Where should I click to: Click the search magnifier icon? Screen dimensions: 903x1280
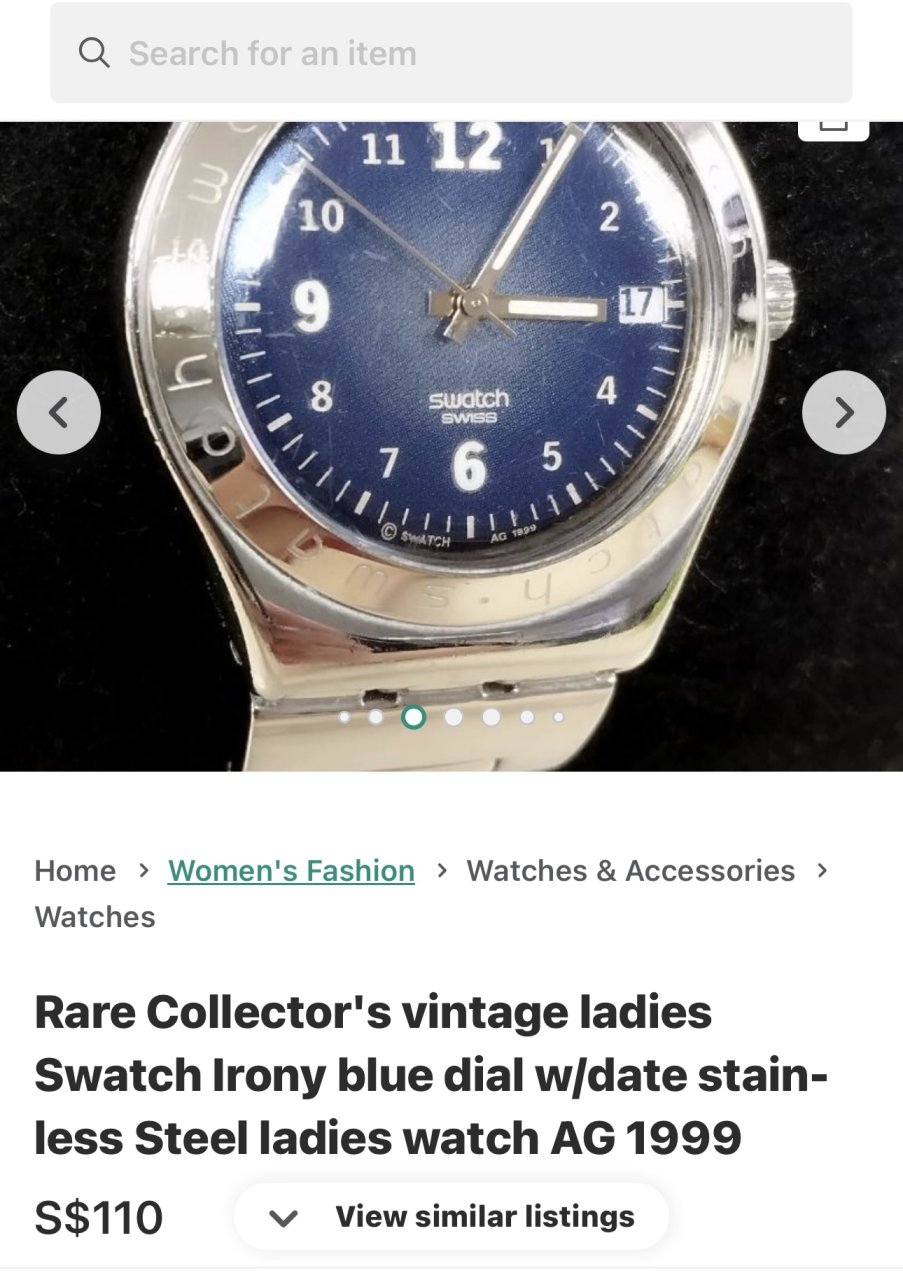tap(94, 53)
